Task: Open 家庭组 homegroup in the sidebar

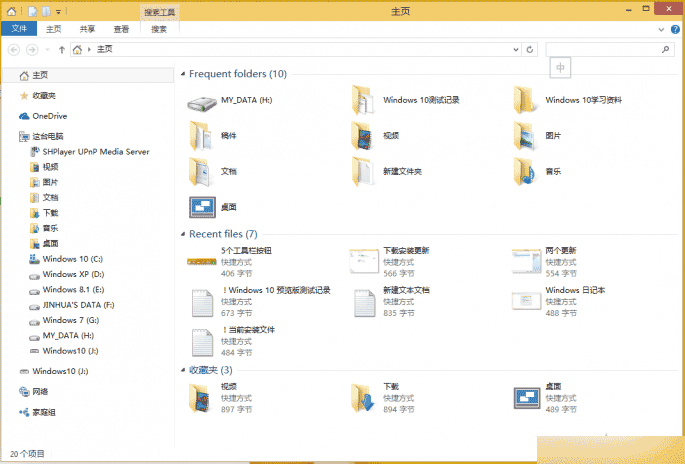Action: [43, 412]
